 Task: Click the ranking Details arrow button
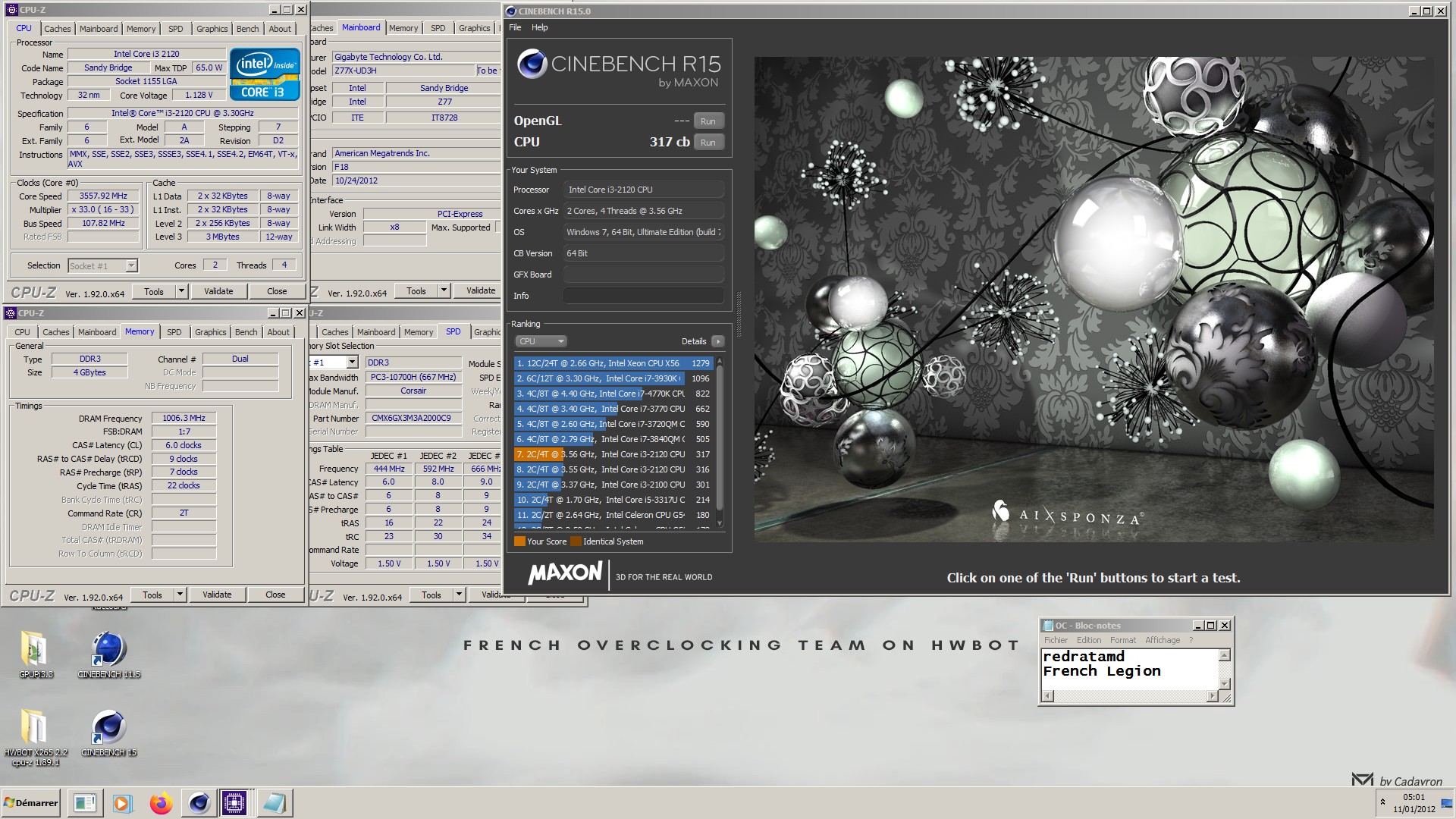click(x=717, y=341)
